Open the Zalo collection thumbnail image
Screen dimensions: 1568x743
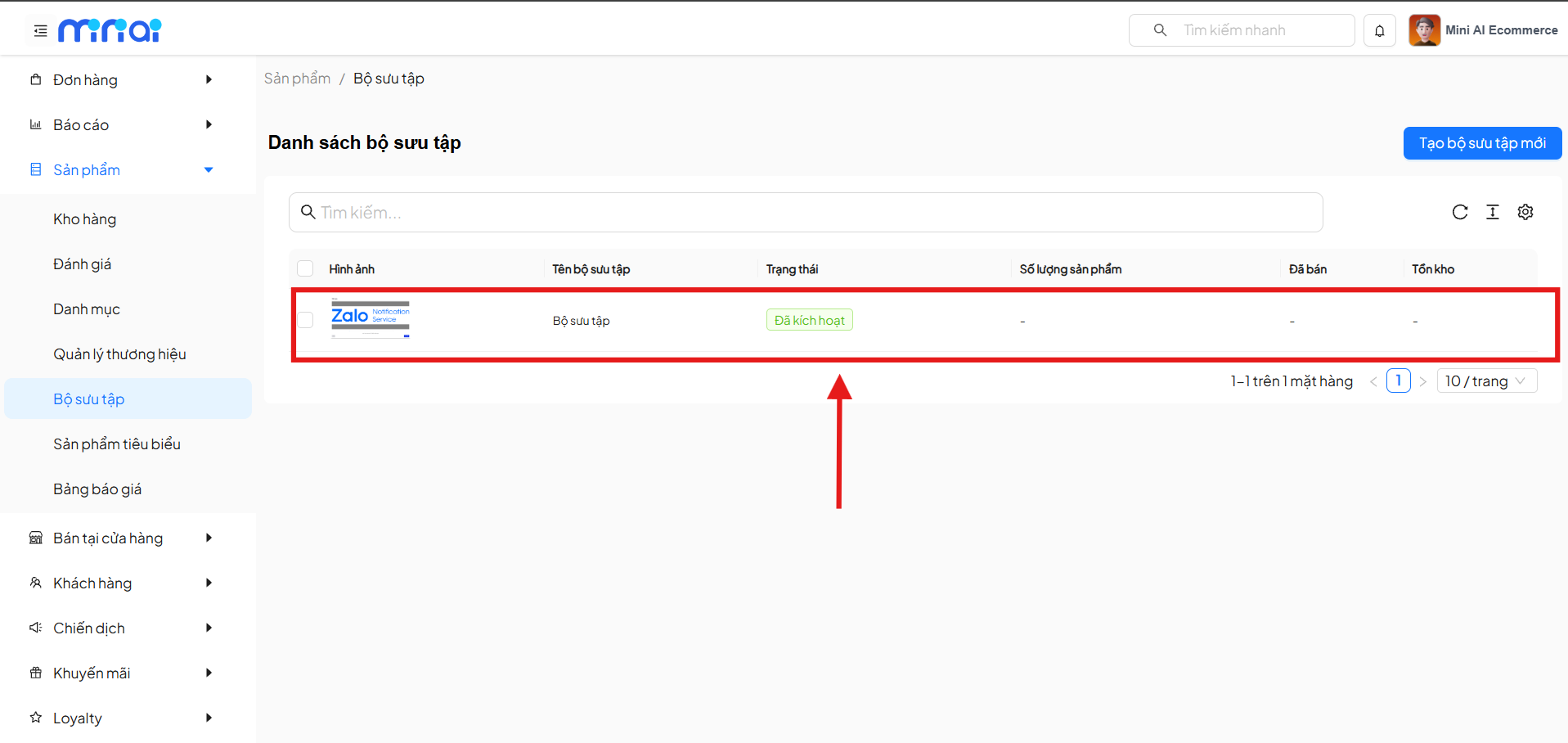tap(370, 318)
